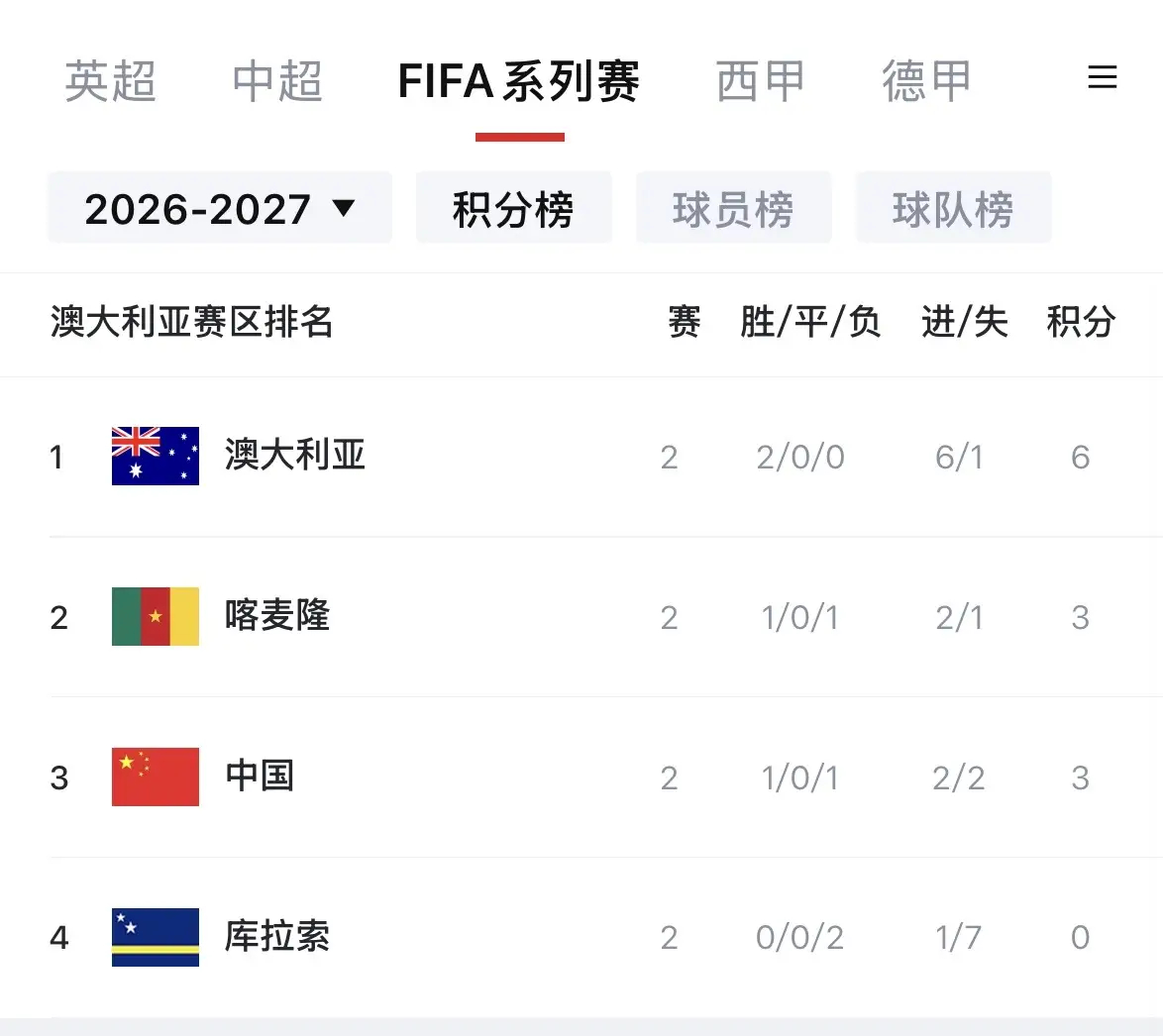This screenshot has width=1163, height=1036.
Task: Show the 球员榜 player rankings
Action: (733, 209)
